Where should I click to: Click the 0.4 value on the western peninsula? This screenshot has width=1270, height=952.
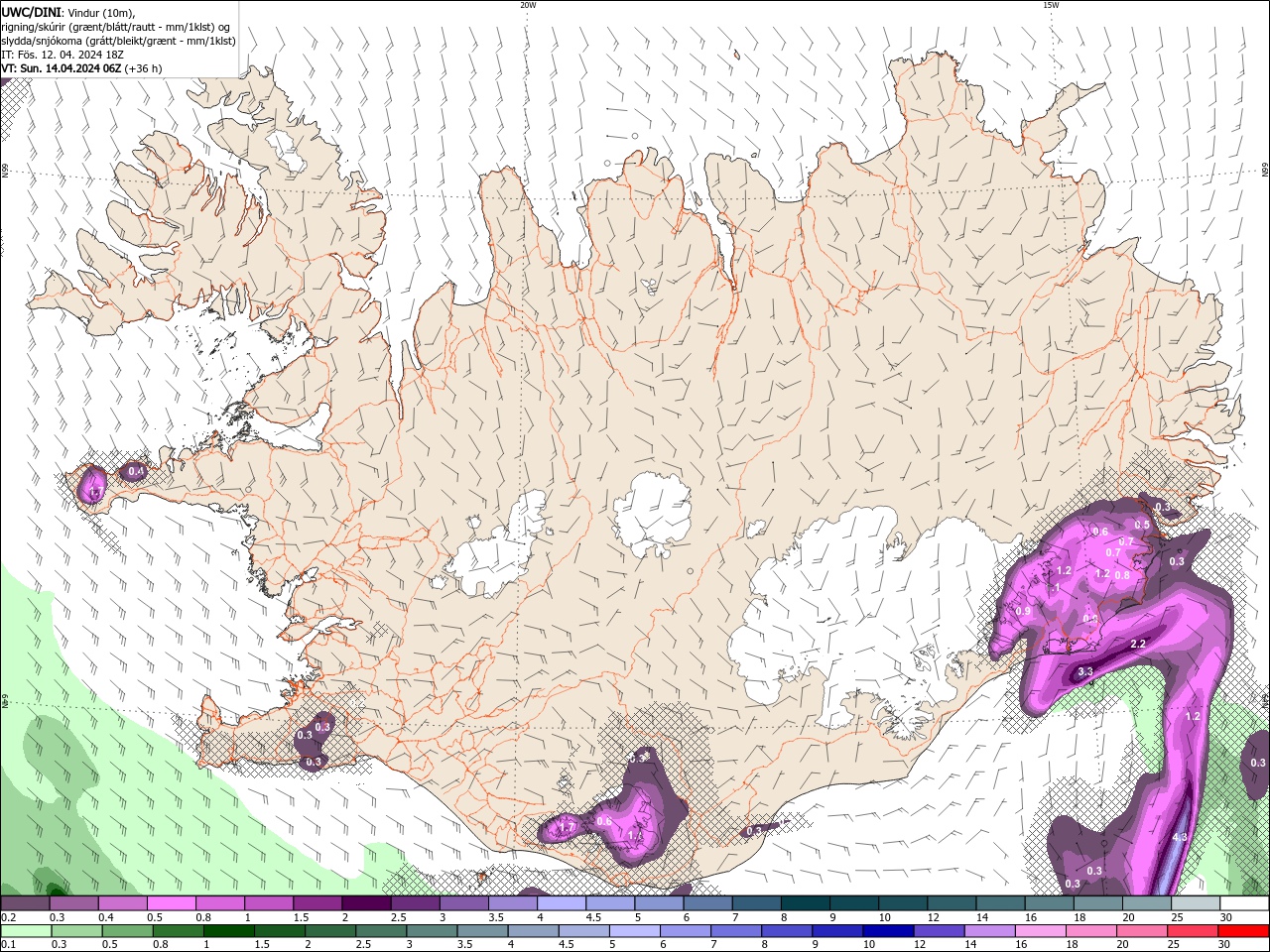tap(137, 471)
